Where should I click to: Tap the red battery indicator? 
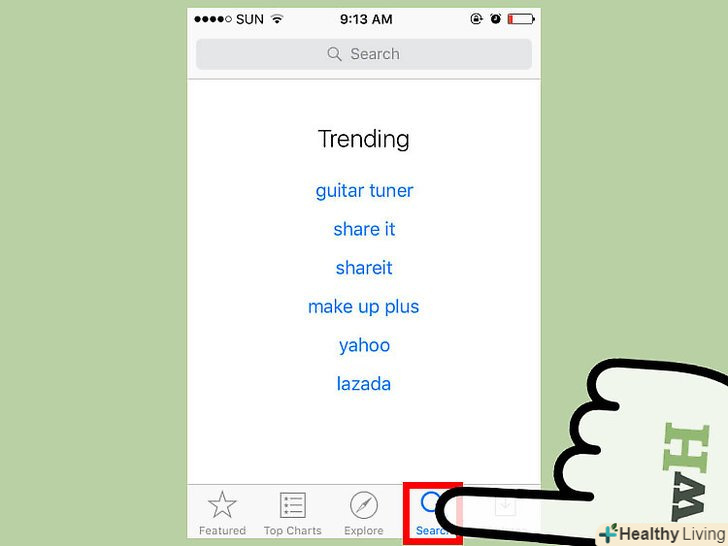pos(521,19)
